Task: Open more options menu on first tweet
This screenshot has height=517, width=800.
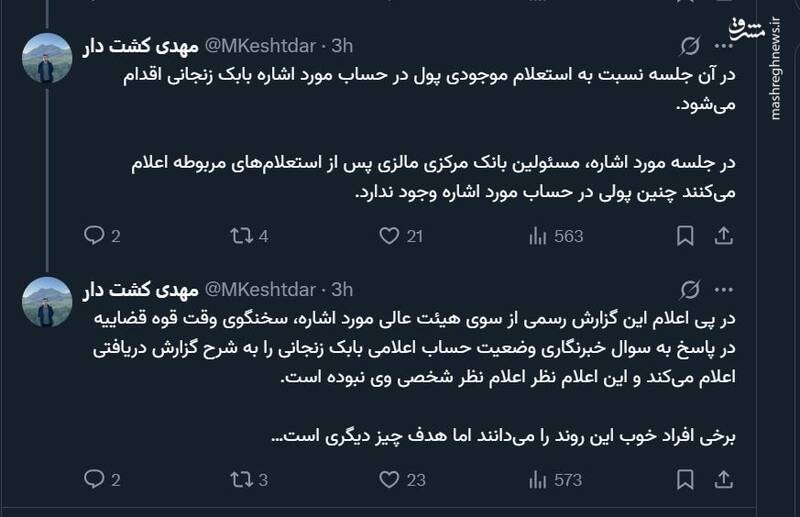Action: tap(723, 46)
